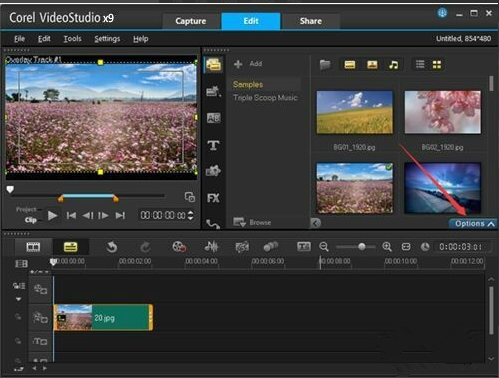Viewport: 499px width, 378px height.
Task: Toggle showing audio files in library
Action: 394,64
